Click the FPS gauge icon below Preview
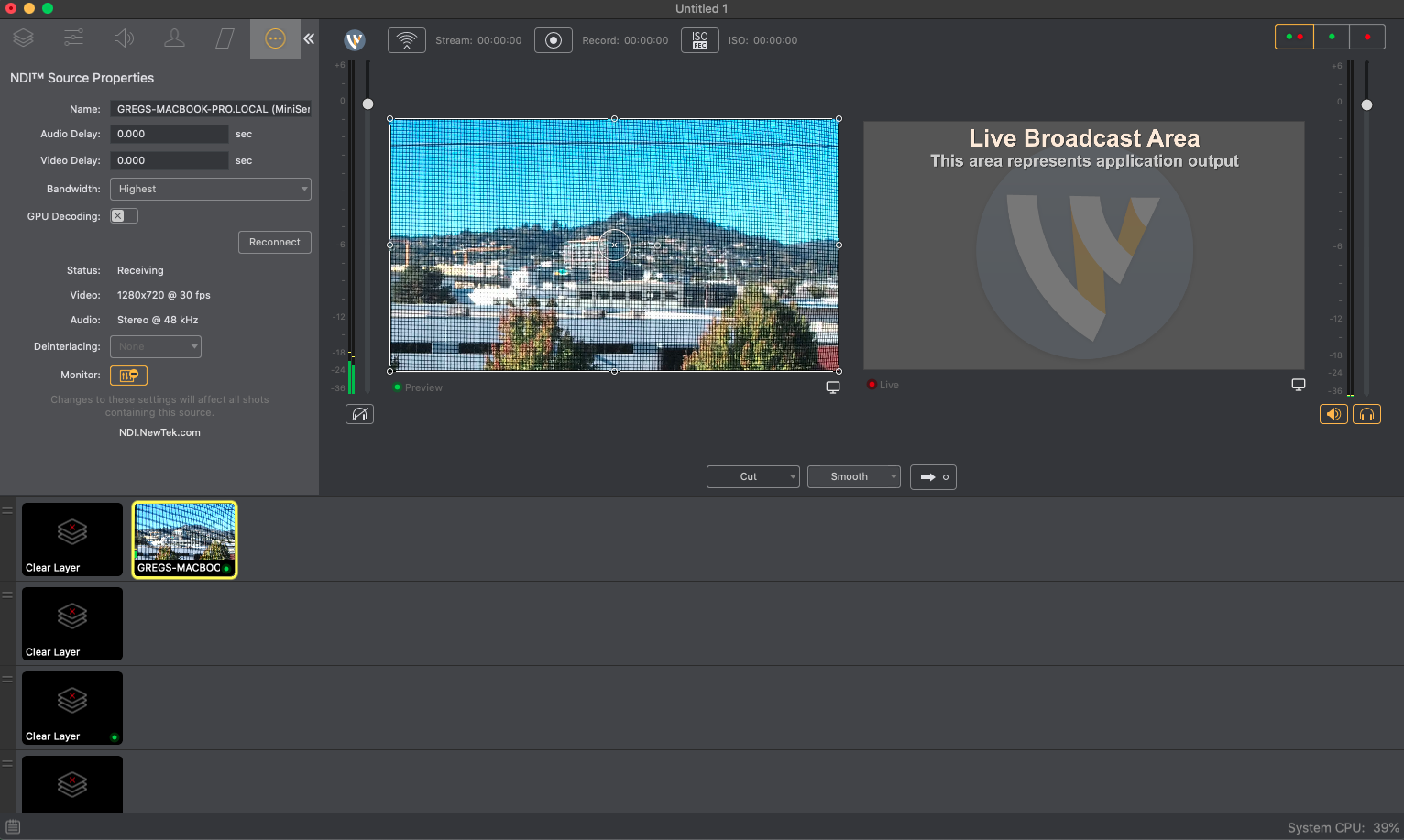 pos(359,413)
